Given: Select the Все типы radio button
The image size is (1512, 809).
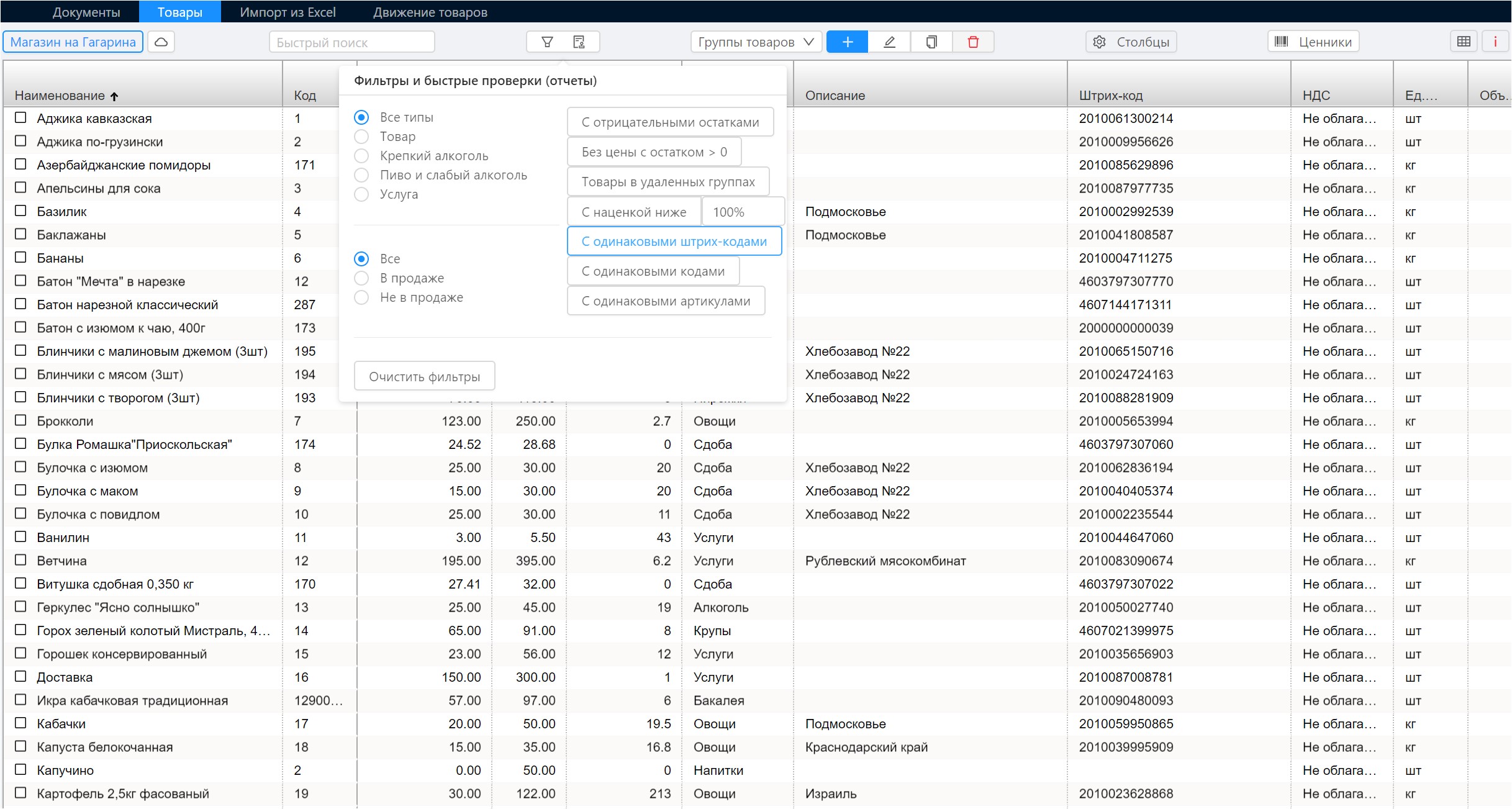Looking at the screenshot, I should pyautogui.click(x=361, y=117).
